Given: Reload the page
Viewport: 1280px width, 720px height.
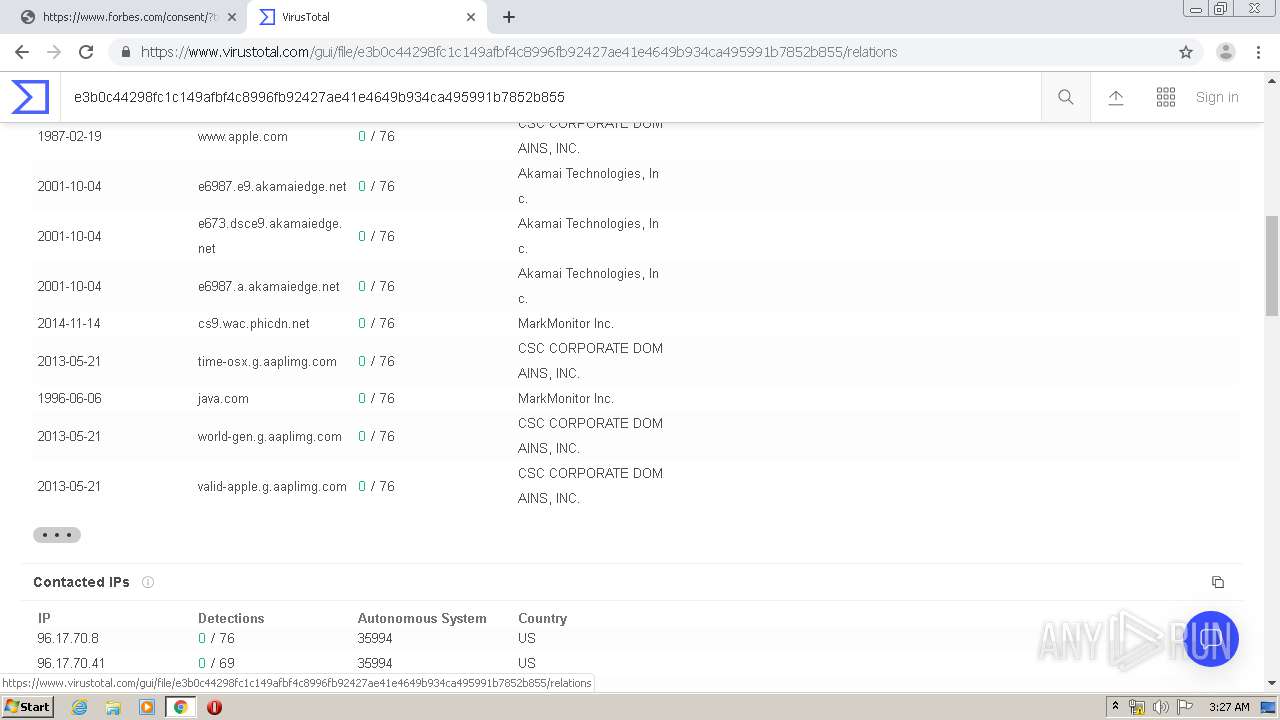Looking at the screenshot, I should [86, 52].
